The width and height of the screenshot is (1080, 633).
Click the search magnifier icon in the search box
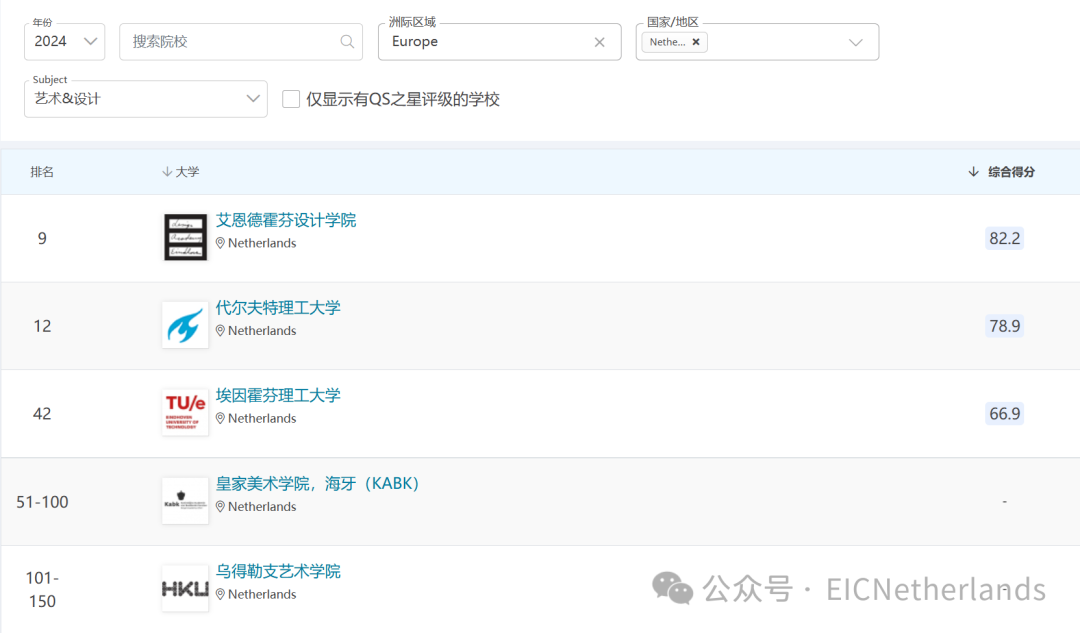pos(347,42)
